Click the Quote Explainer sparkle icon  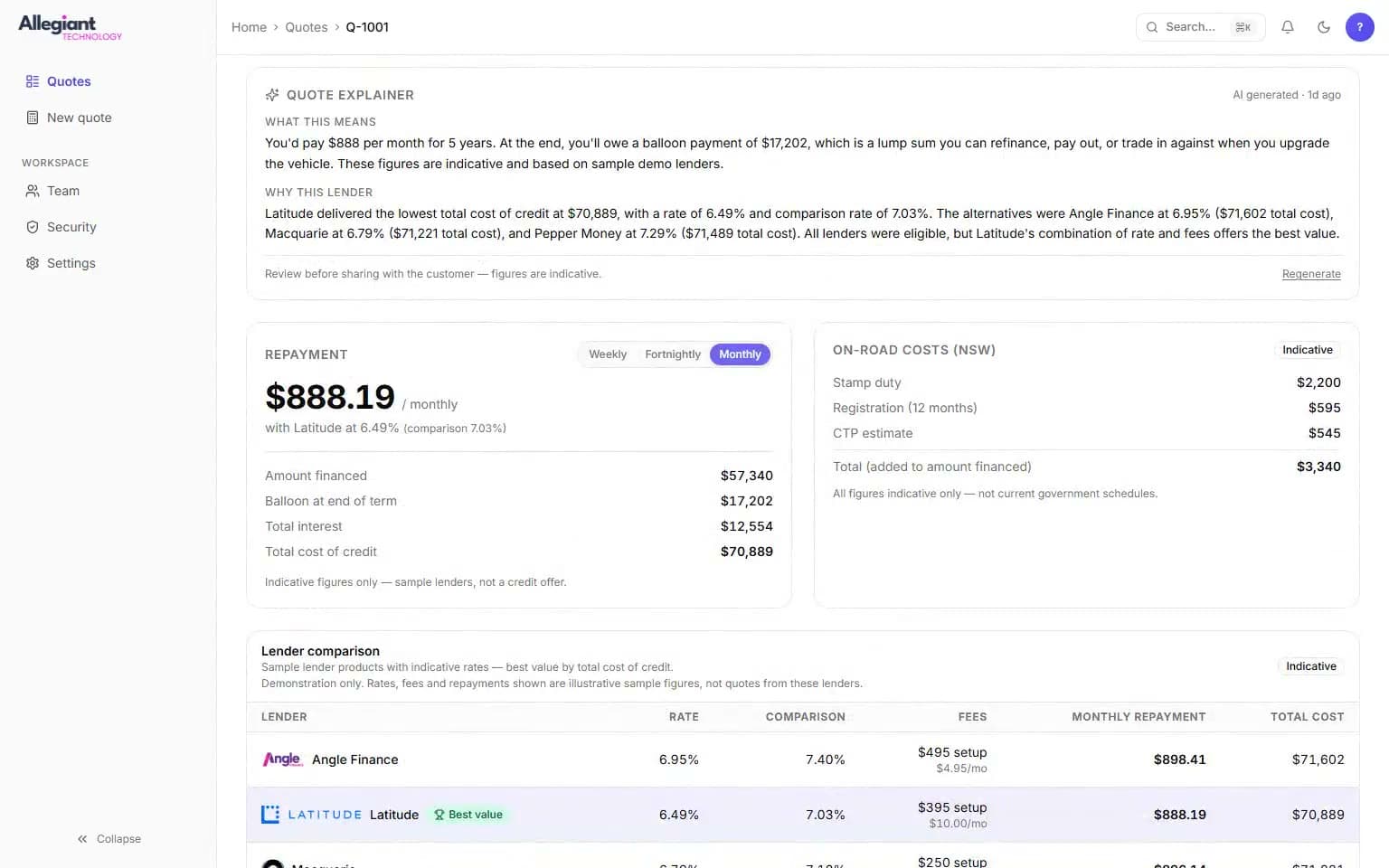tap(272, 95)
